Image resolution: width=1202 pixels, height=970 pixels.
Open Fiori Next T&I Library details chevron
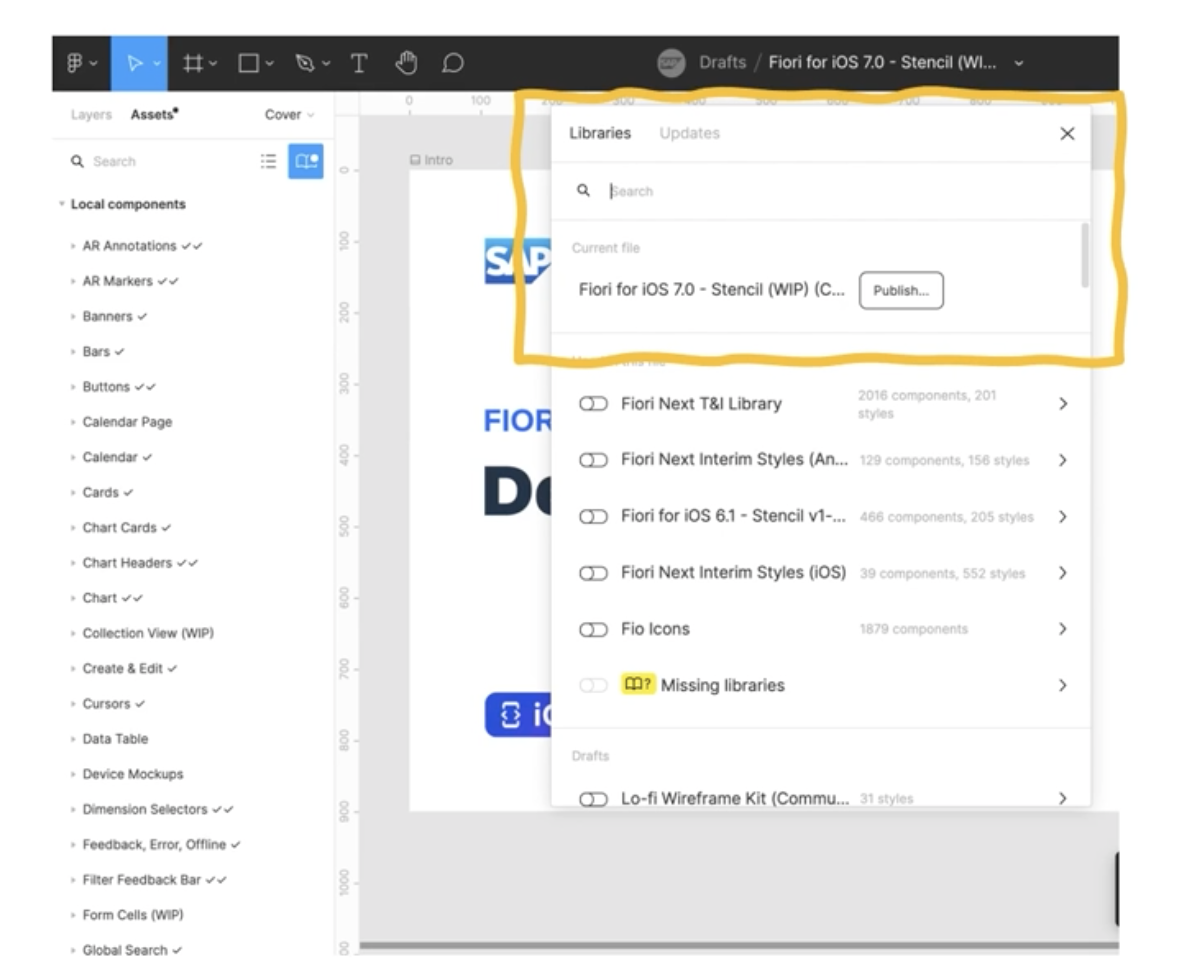point(1063,404)
